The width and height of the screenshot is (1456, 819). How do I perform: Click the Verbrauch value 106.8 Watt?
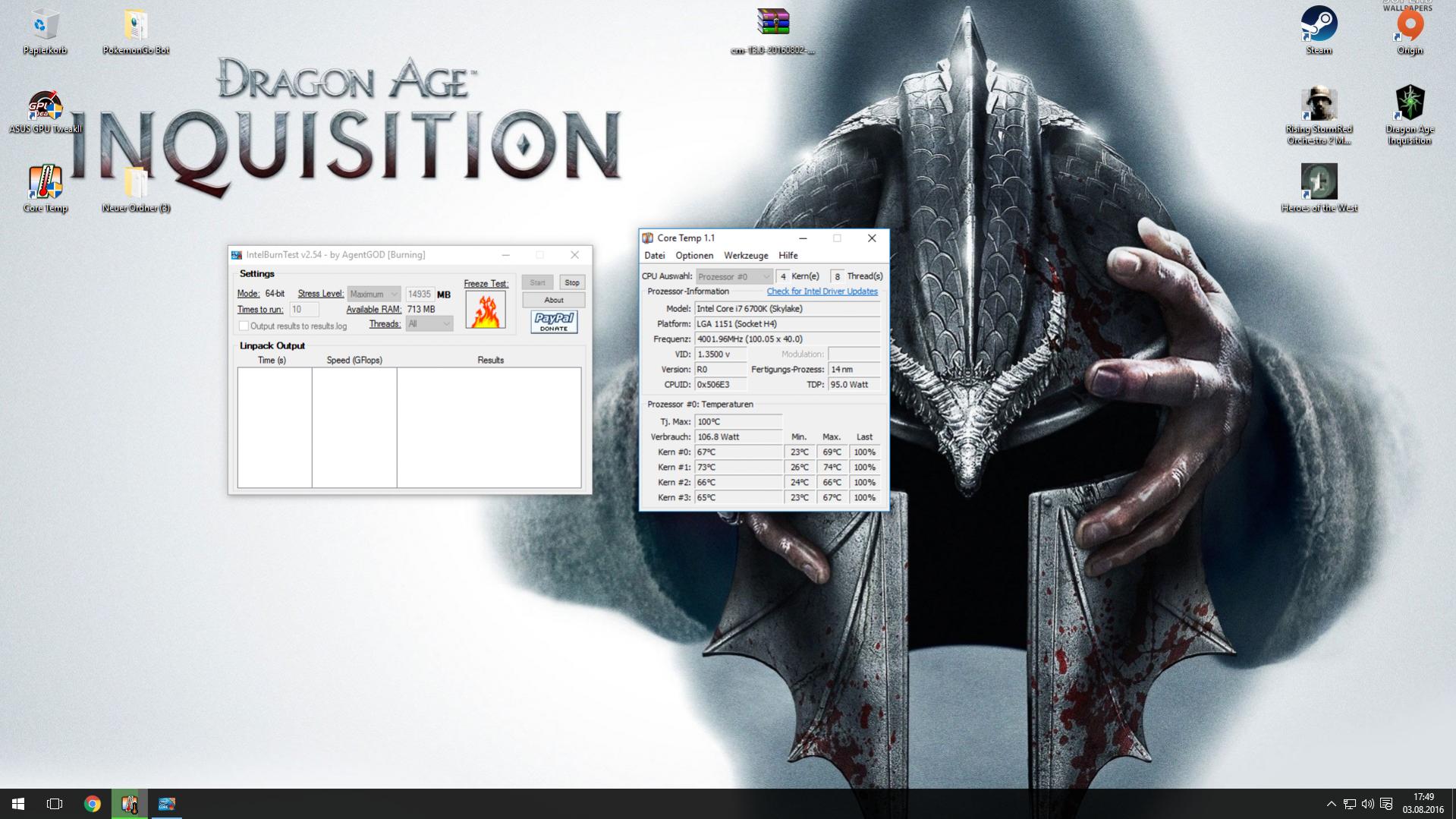click(x=738, y=437)
